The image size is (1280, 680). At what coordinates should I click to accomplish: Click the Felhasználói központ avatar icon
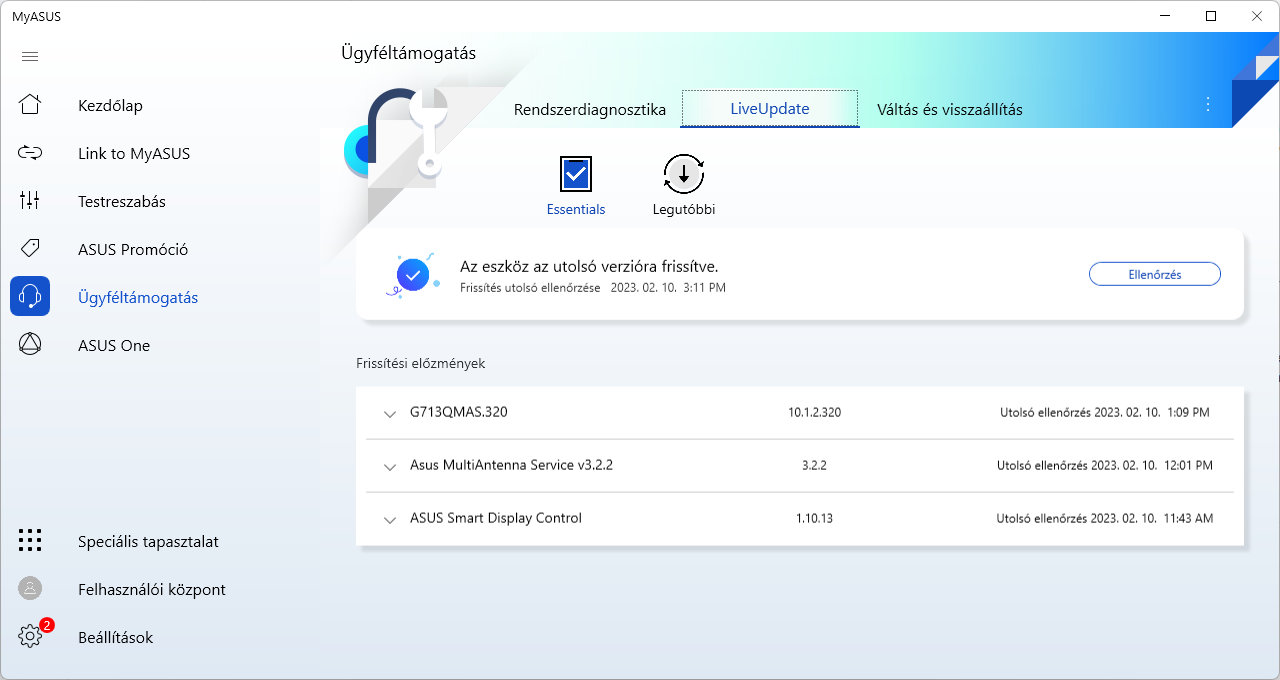coord(30,589)
